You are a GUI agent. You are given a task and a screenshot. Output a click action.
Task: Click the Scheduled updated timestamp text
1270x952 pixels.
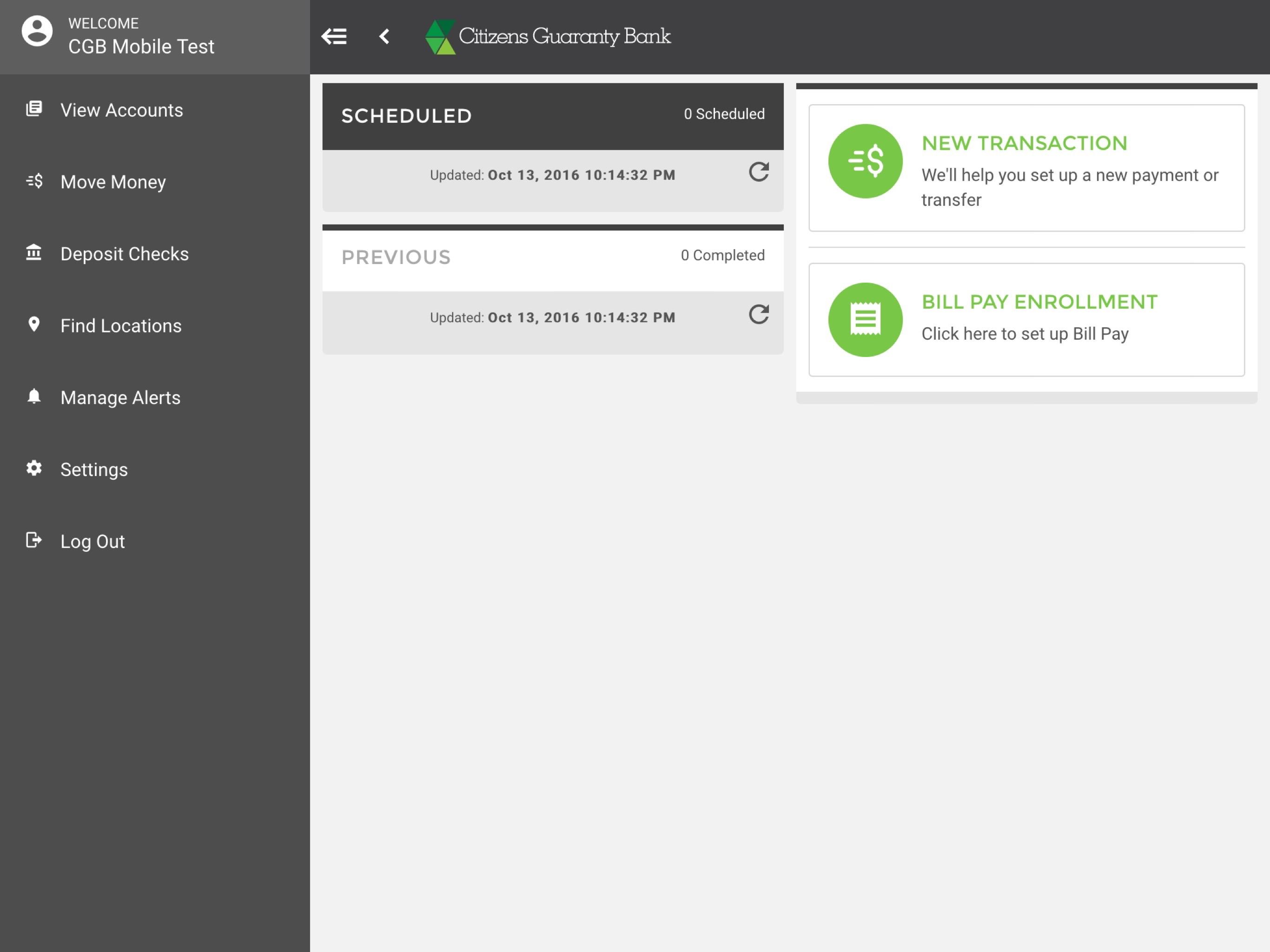(x=552, y=175)
